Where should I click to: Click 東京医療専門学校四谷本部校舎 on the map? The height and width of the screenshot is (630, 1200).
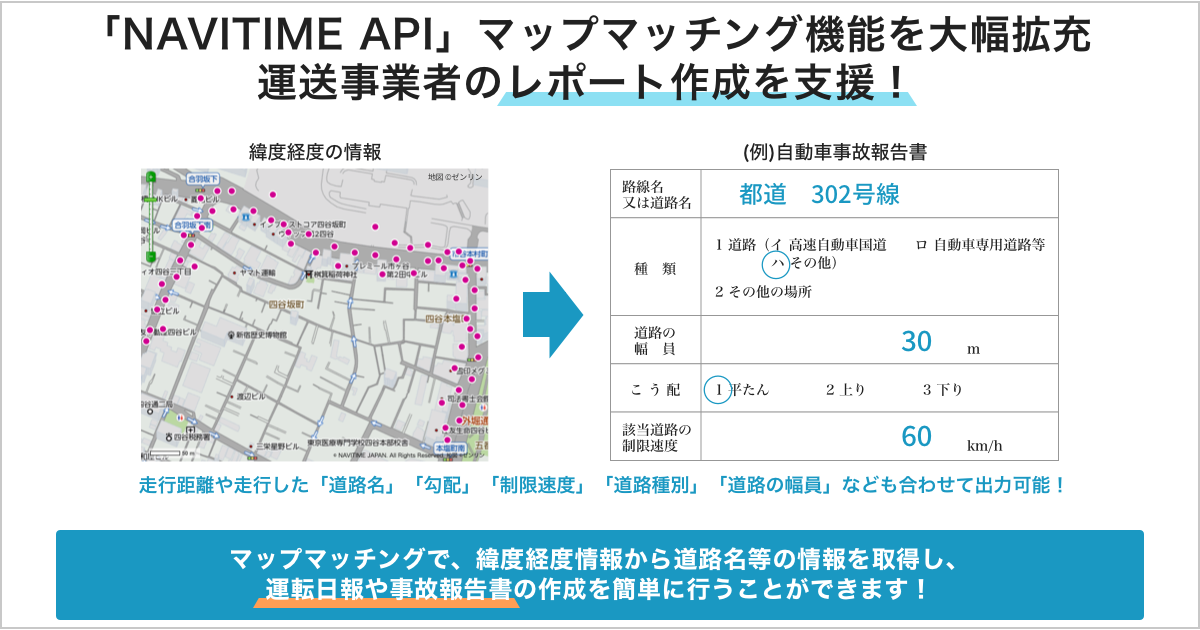coord(357,442)
